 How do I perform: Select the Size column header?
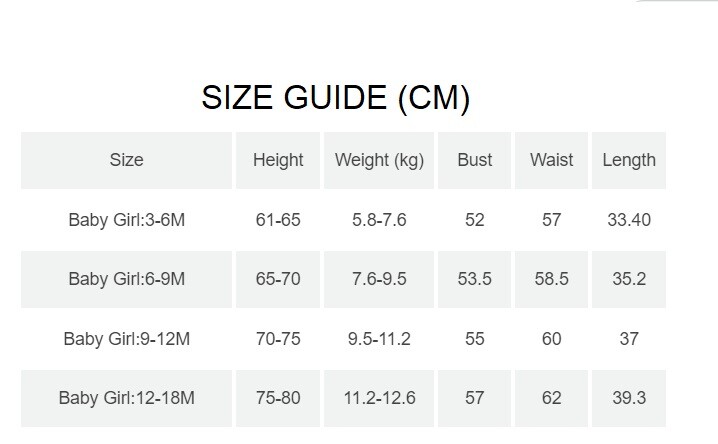point(127,160)
